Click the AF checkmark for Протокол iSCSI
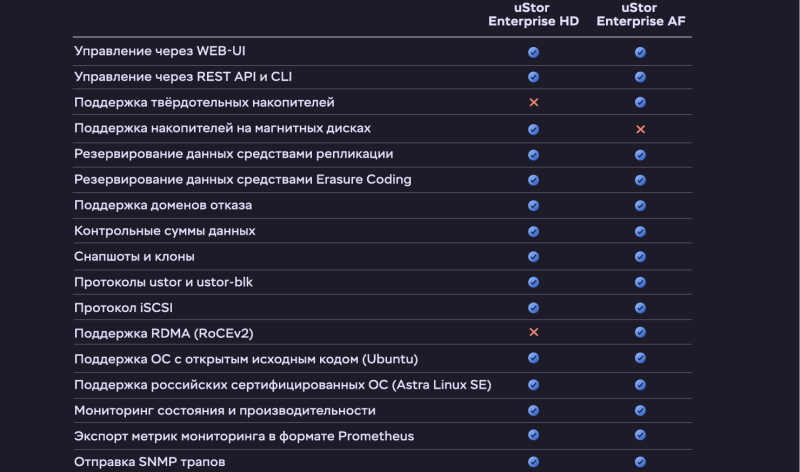This screenshot has width=800, height=472. click(x=640, y=308)
